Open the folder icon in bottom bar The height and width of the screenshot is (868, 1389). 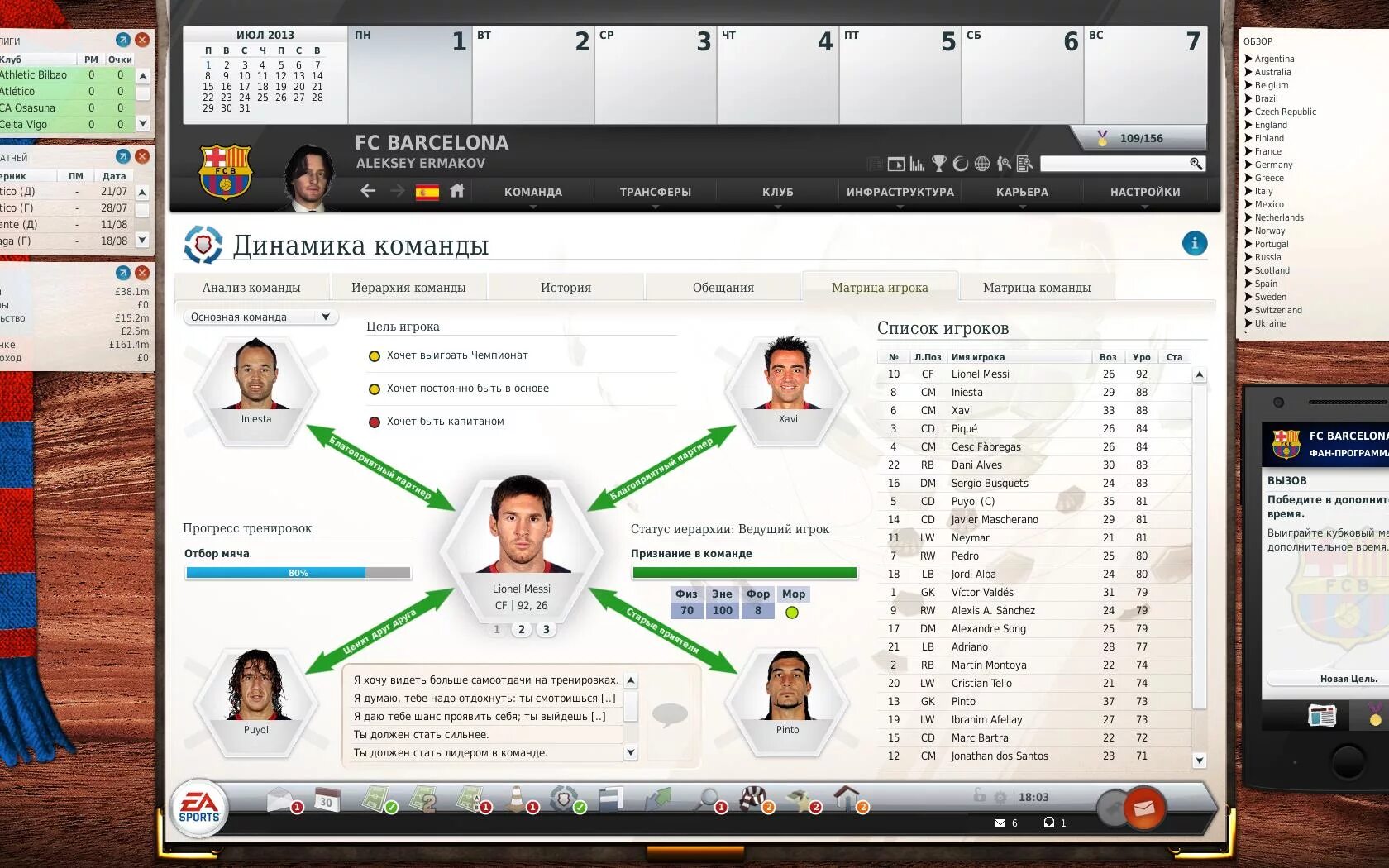[x=610, y=799]
